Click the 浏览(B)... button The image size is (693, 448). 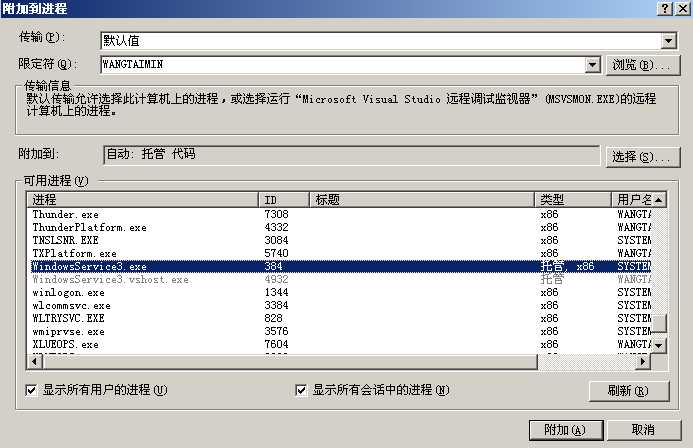pyautogui.click(x=642, y=65)
